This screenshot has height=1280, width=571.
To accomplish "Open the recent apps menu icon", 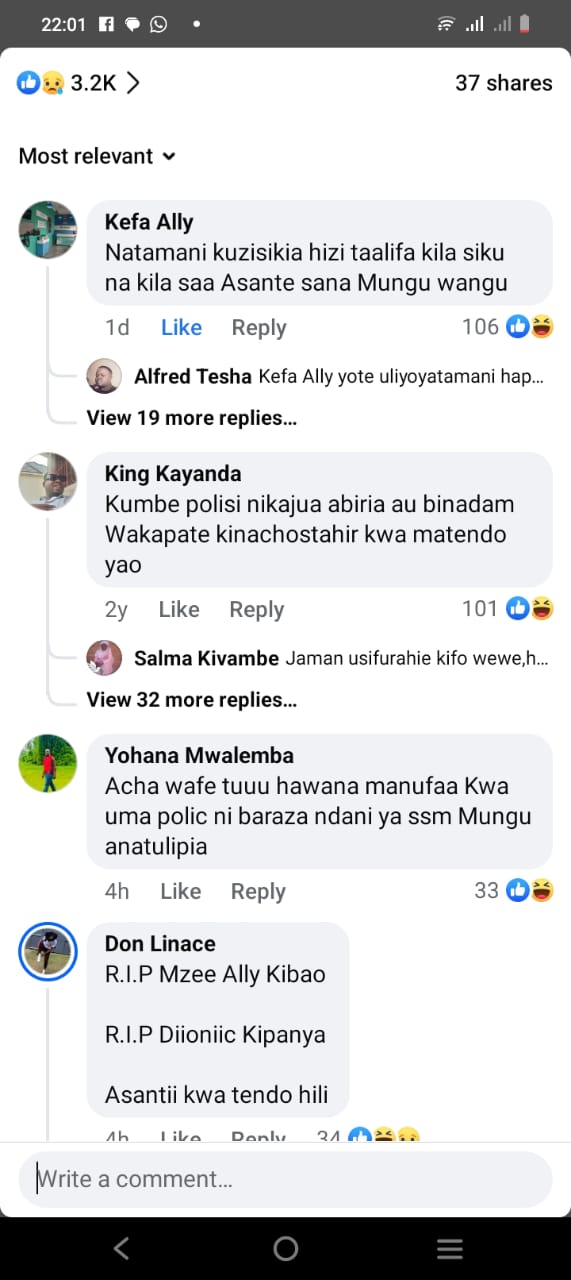I will coord(450,1248).
